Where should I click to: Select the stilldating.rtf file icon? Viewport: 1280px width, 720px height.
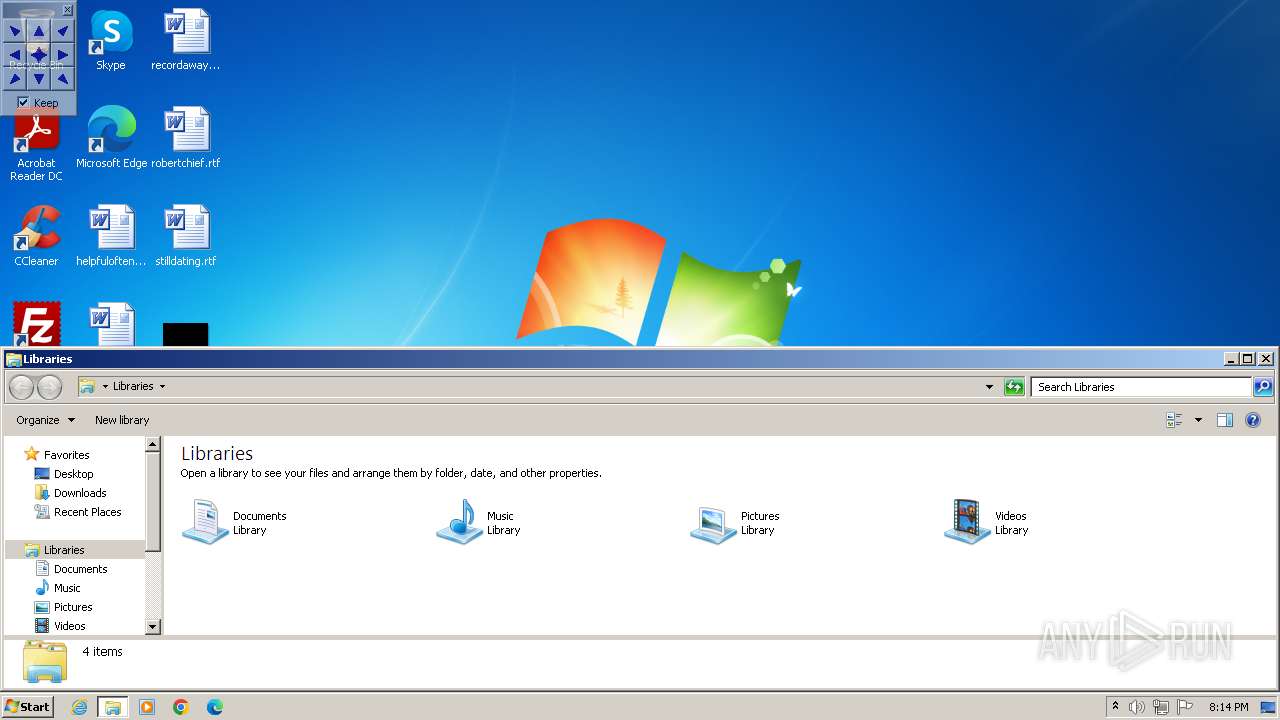tap(186, 237)
